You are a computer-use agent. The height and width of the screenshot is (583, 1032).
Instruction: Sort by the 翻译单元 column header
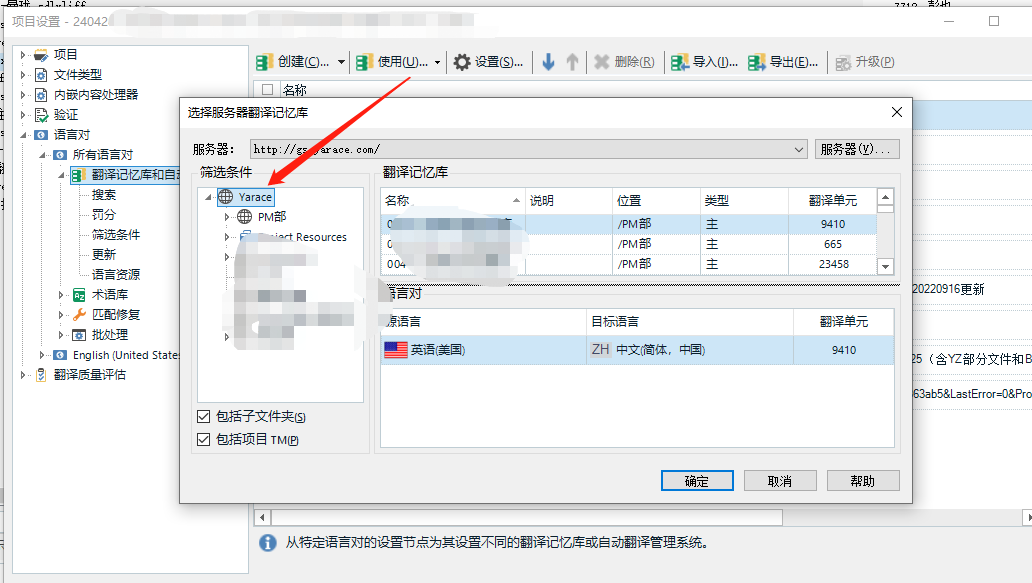[x=833, y=201]
